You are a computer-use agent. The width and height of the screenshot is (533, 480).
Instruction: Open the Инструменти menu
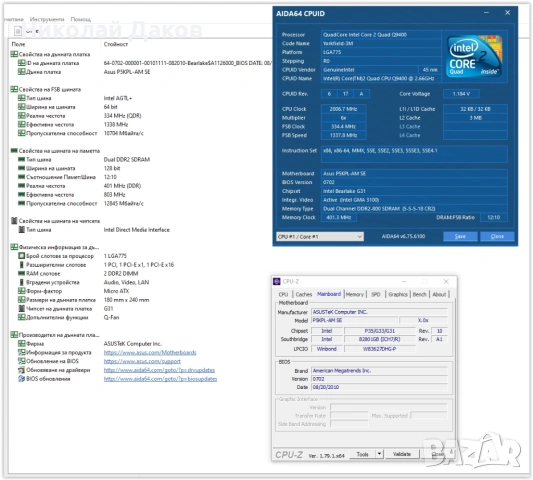point(47,19)
